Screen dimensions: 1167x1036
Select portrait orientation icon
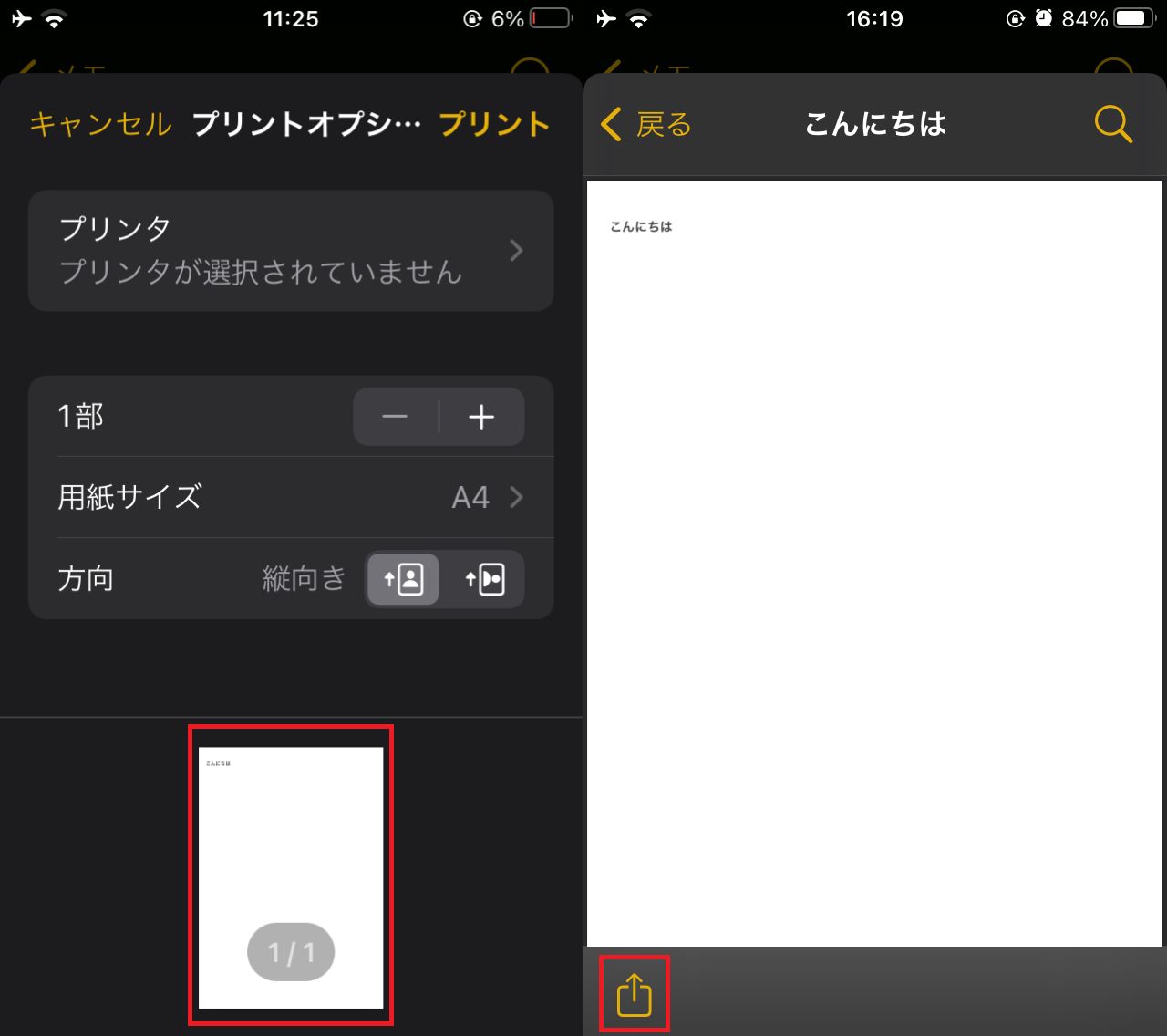point(403,579)
